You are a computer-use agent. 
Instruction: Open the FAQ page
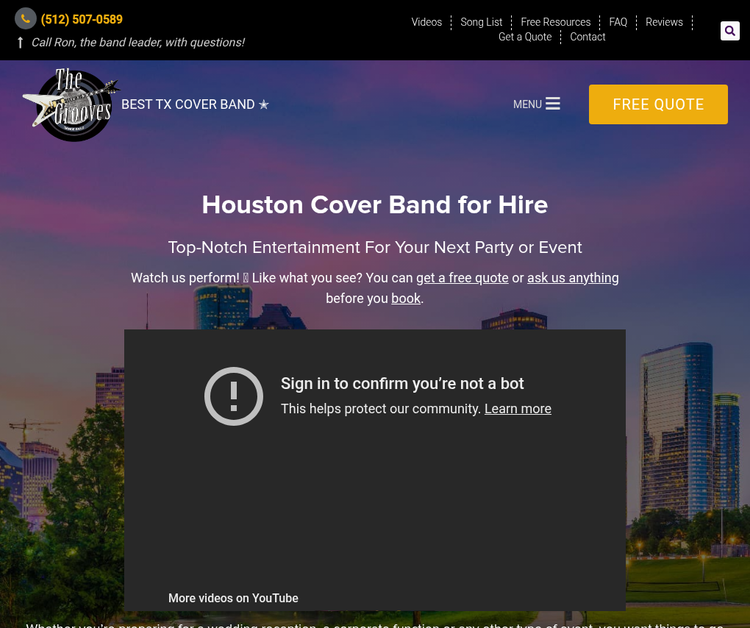point(618,22)
